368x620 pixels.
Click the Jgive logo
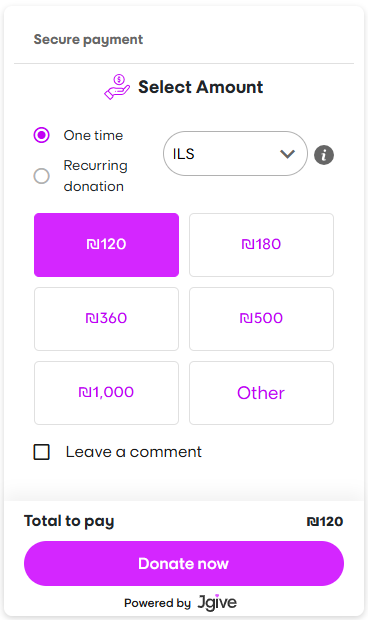(x=217, y=602)
